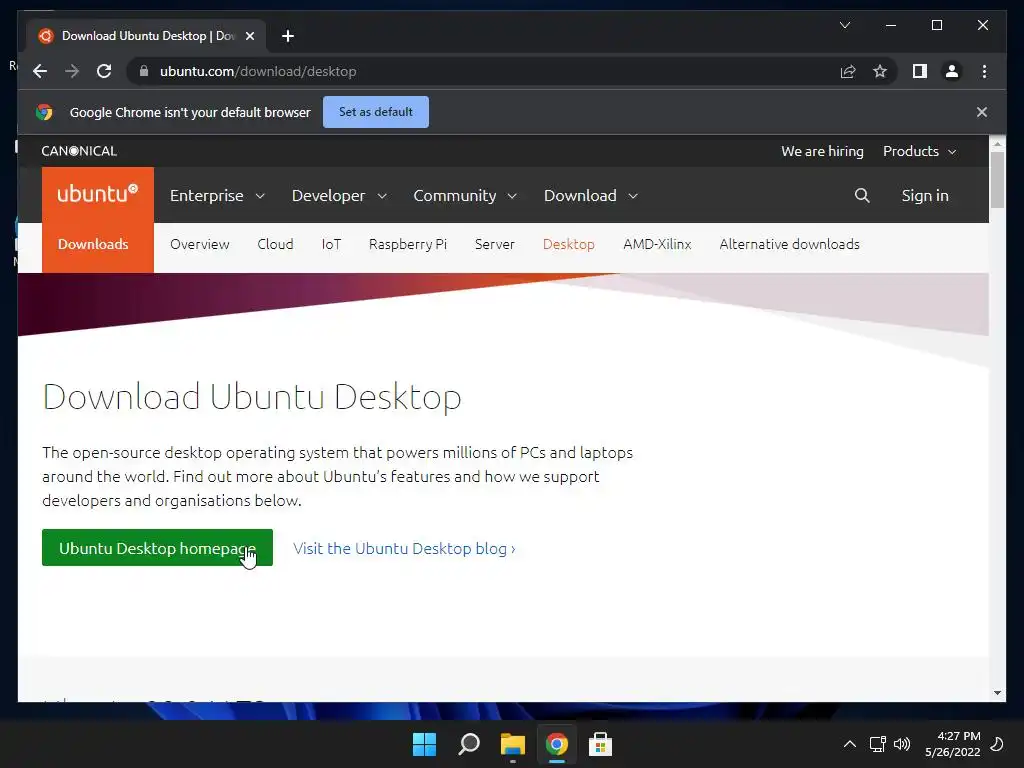Show hidden system tray icons
This screenshot has width=1024, height=768.
850,744
